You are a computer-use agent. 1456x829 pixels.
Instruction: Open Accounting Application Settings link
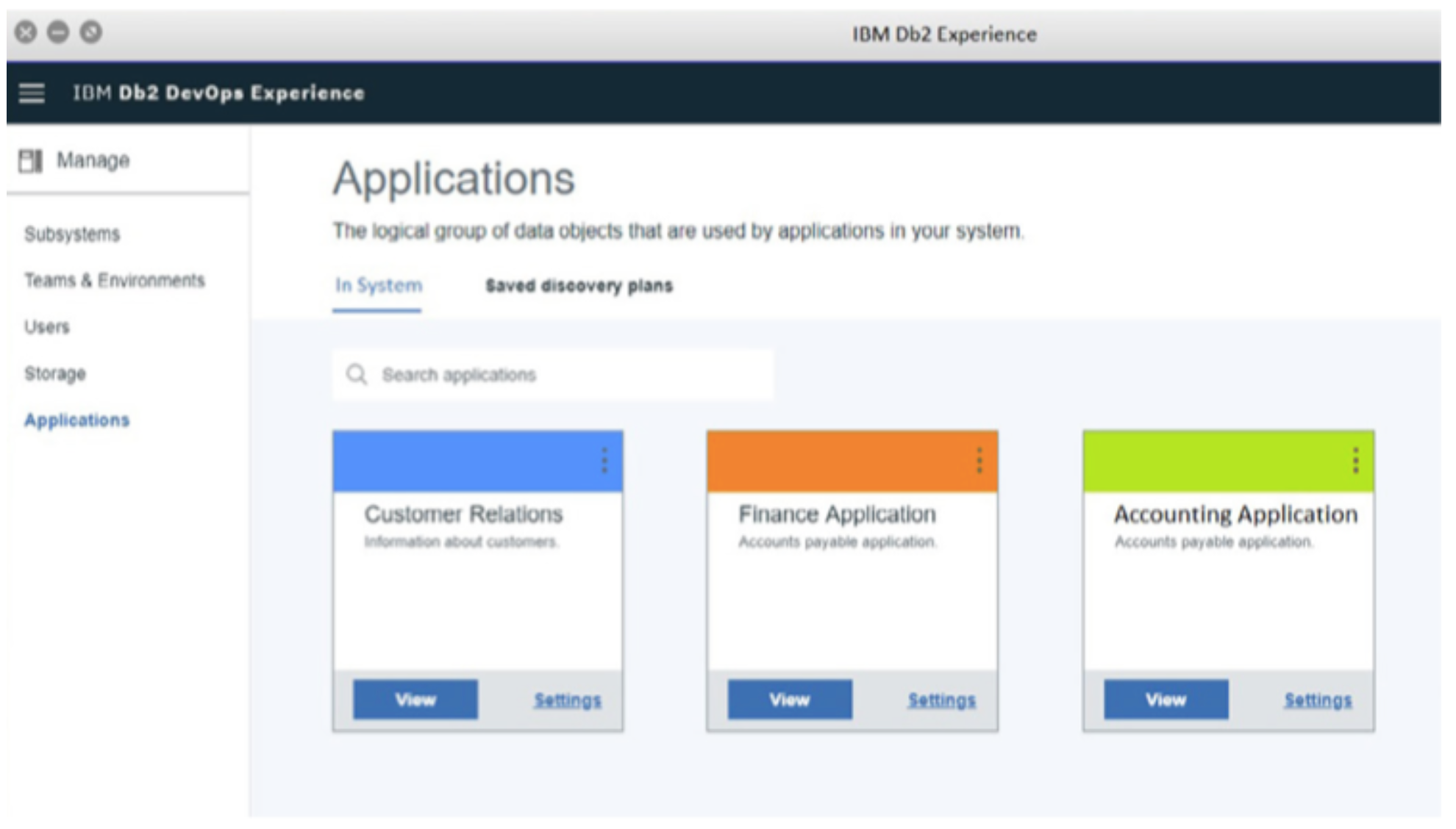pos(1318,700)
